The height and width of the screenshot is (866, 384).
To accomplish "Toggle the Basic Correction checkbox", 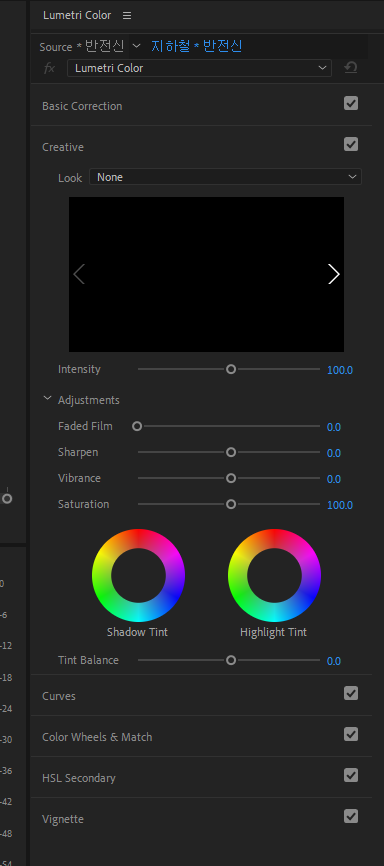I will tap(351, 103).
